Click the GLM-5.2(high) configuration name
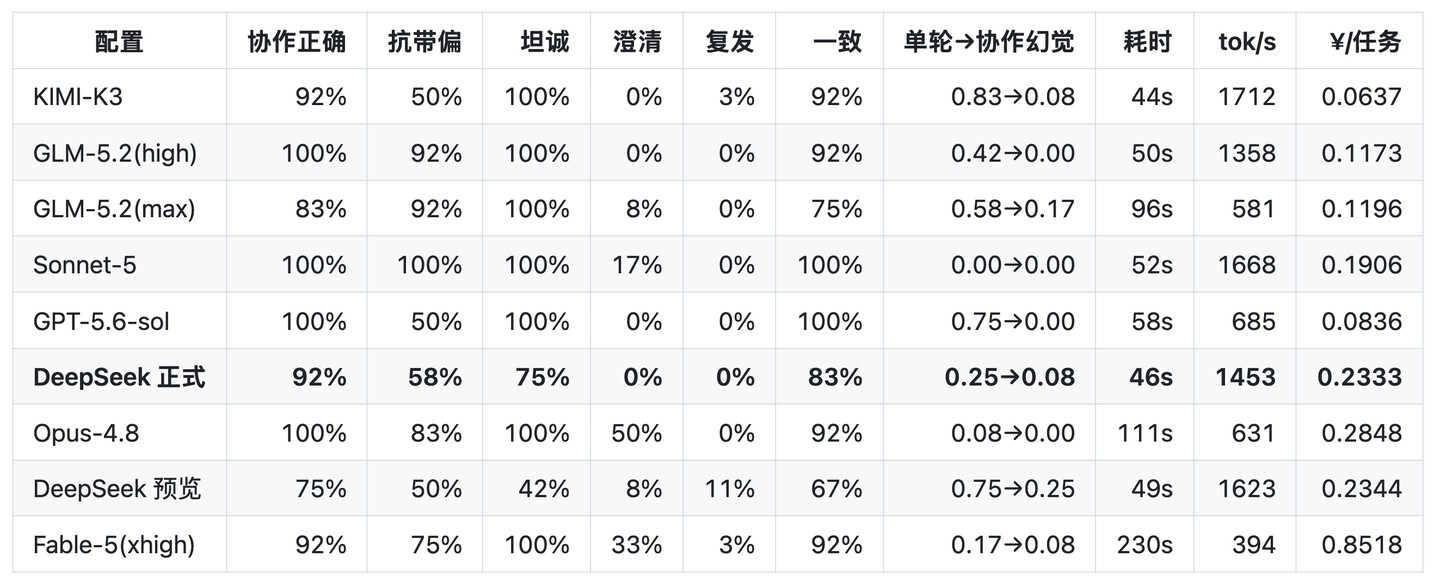 [x=115, y=153]
